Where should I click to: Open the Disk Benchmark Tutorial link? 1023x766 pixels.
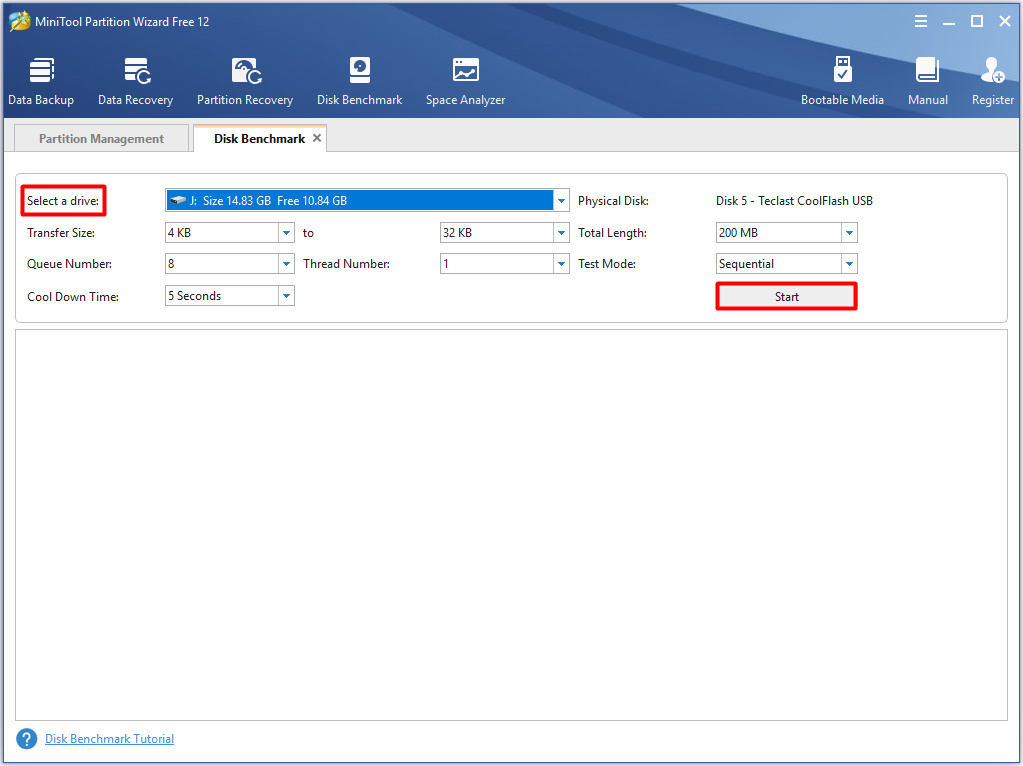110,739
